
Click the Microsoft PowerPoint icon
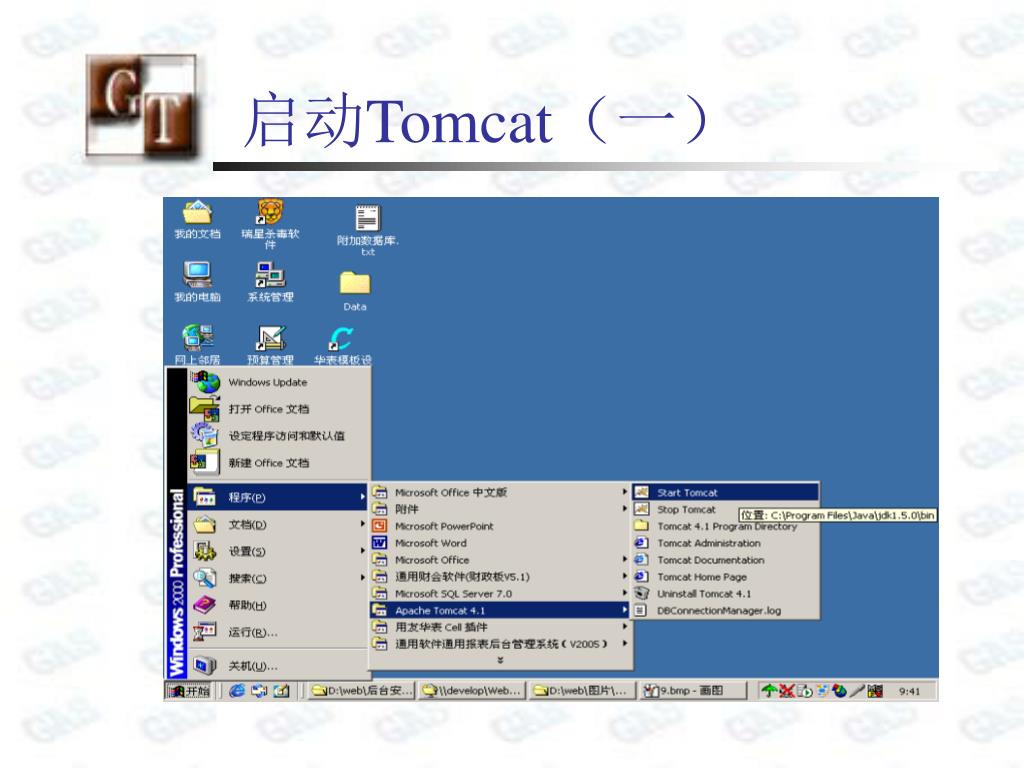point(379,526)
